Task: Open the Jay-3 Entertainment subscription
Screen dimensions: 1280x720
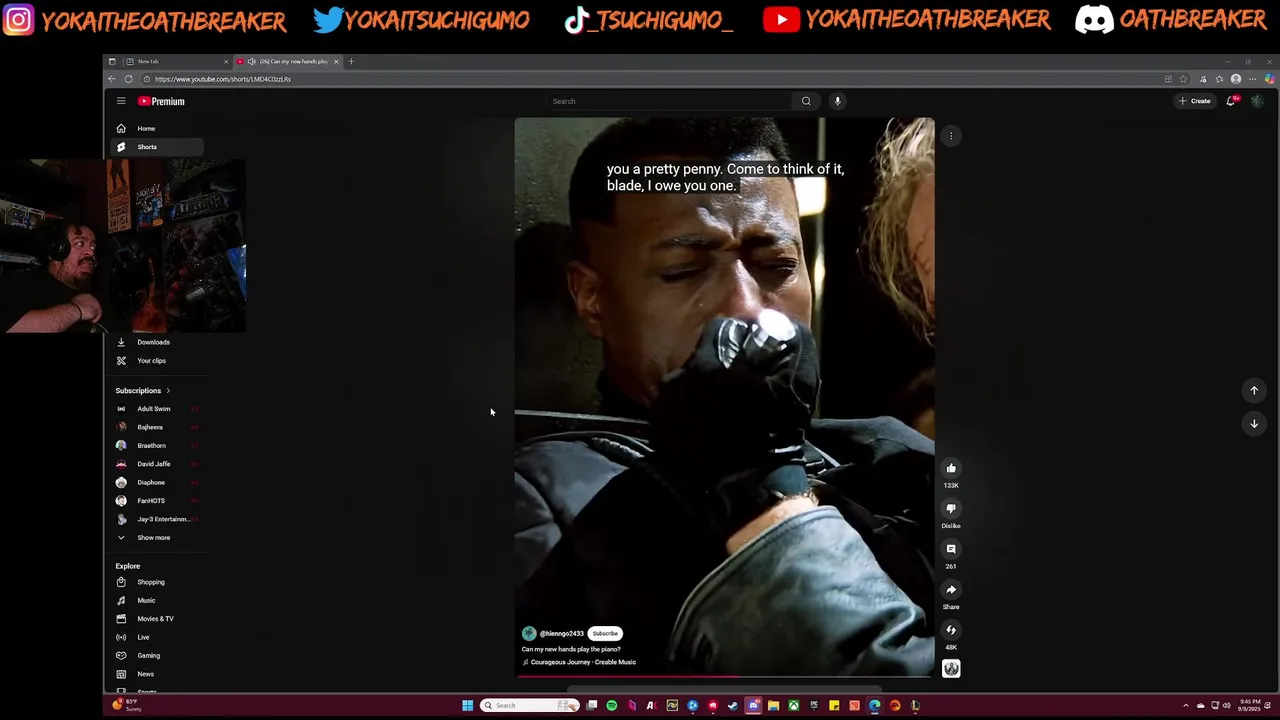Action: [157, 519]
